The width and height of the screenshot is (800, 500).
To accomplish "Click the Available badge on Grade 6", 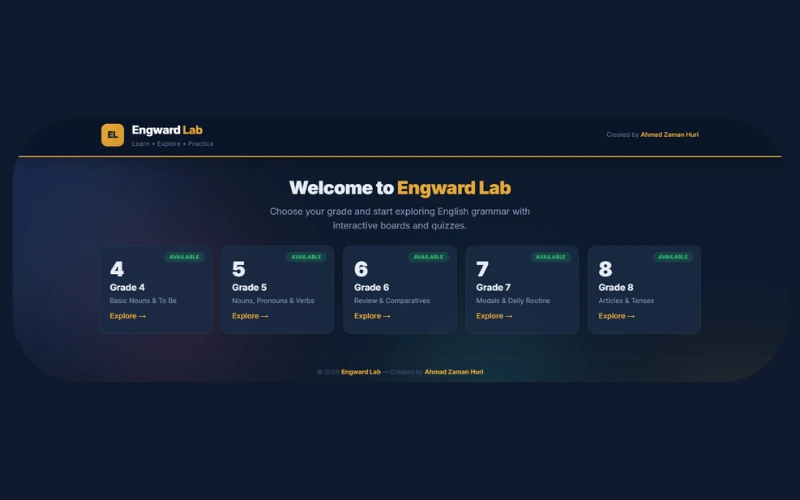I will tap(429, 257).
